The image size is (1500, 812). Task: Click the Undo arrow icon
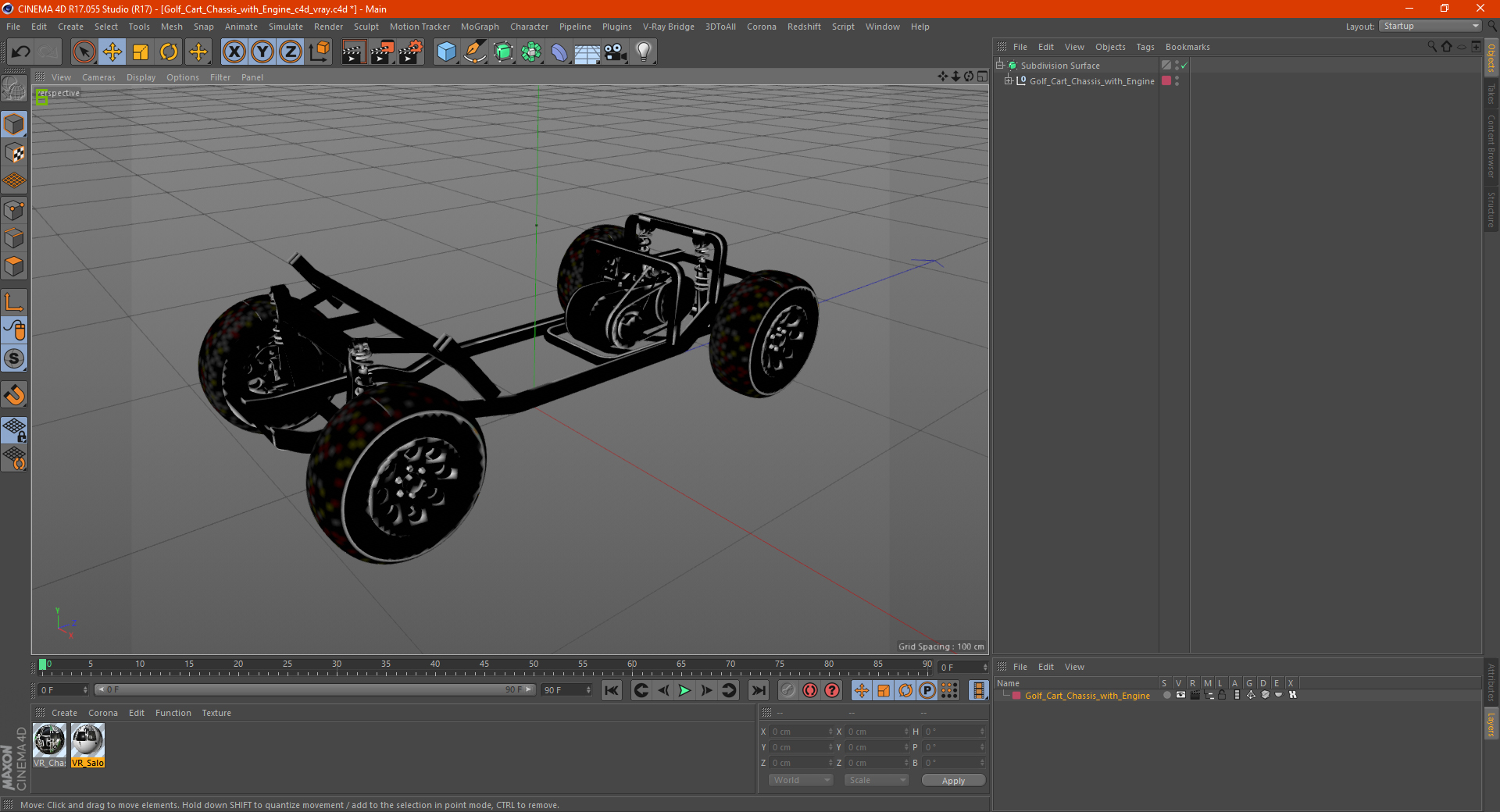coord(21,52)
